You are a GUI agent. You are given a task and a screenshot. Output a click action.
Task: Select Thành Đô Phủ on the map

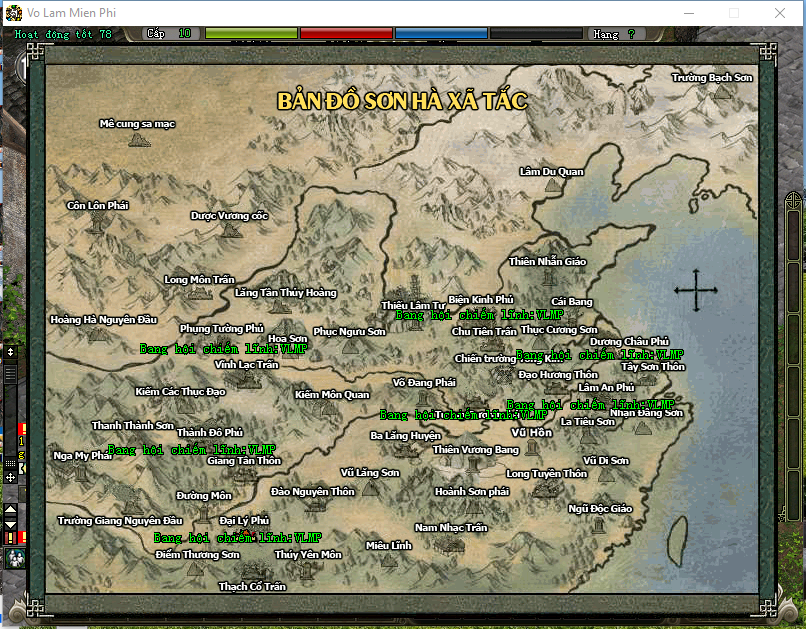click(210, 432)
